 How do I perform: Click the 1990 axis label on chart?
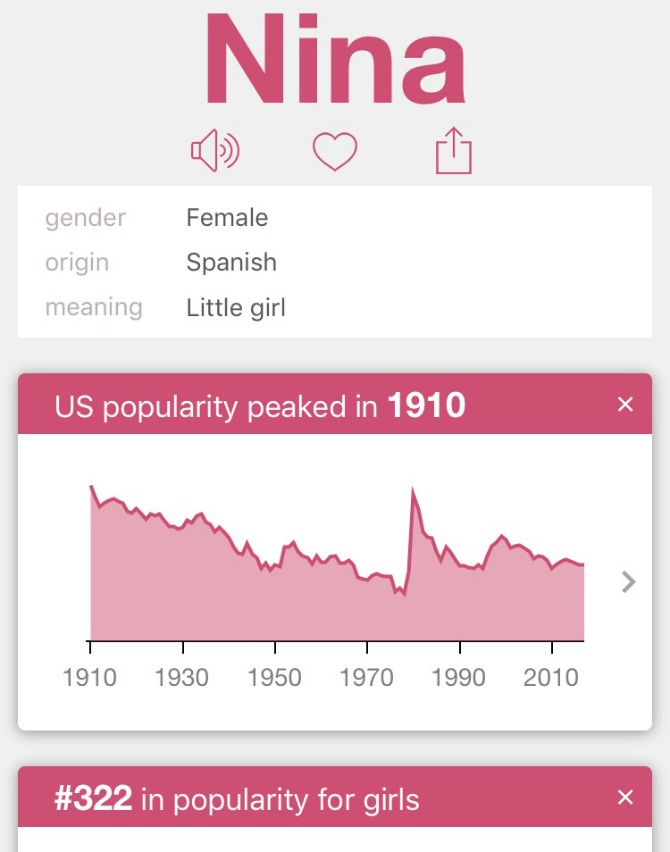458,678
